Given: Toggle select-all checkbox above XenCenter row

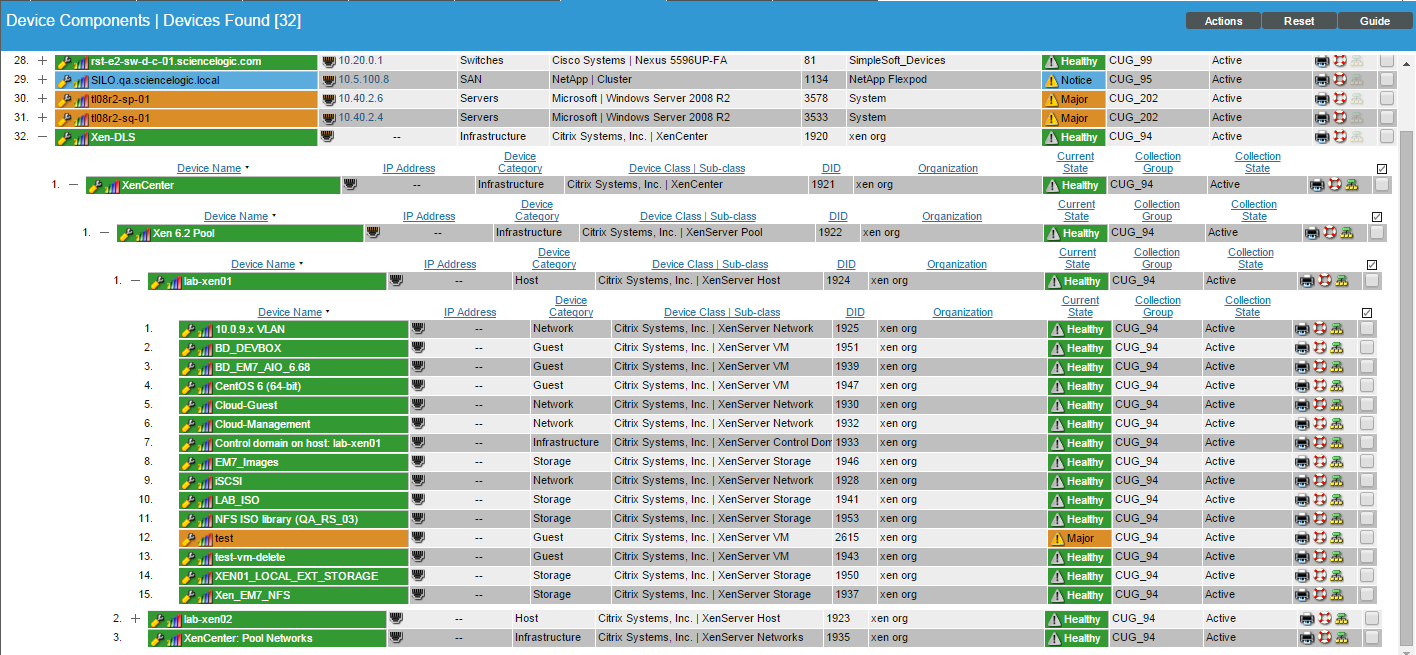Looking at the screenshot, I should click(1382, 169).
